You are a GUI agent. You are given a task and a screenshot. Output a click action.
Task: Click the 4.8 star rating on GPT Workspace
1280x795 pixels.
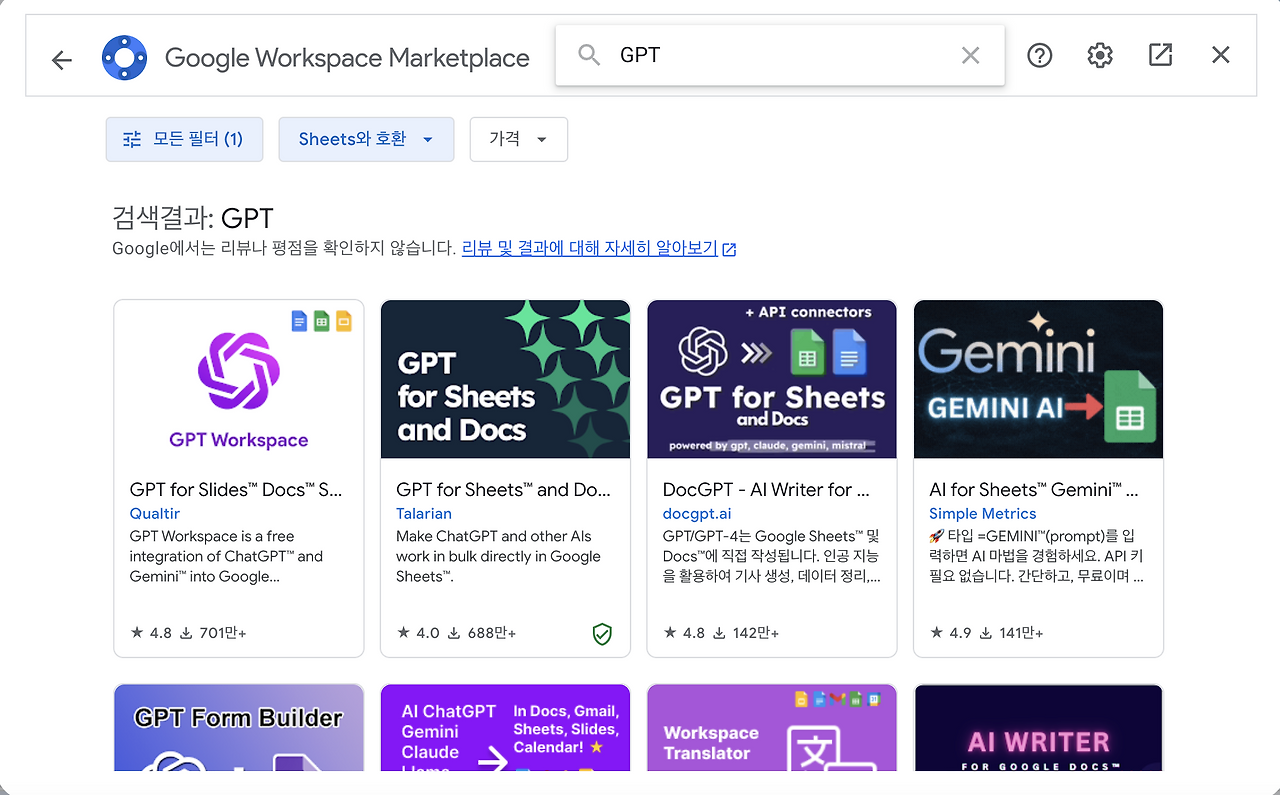151,633
